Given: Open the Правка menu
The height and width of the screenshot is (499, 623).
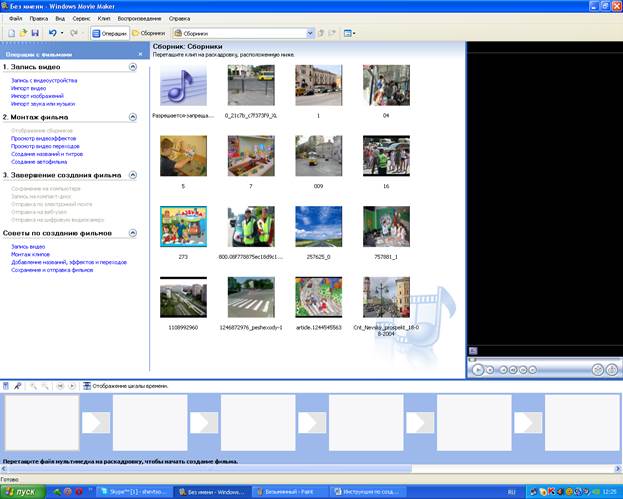Looking at the screenshot, I should click(39, 19).
